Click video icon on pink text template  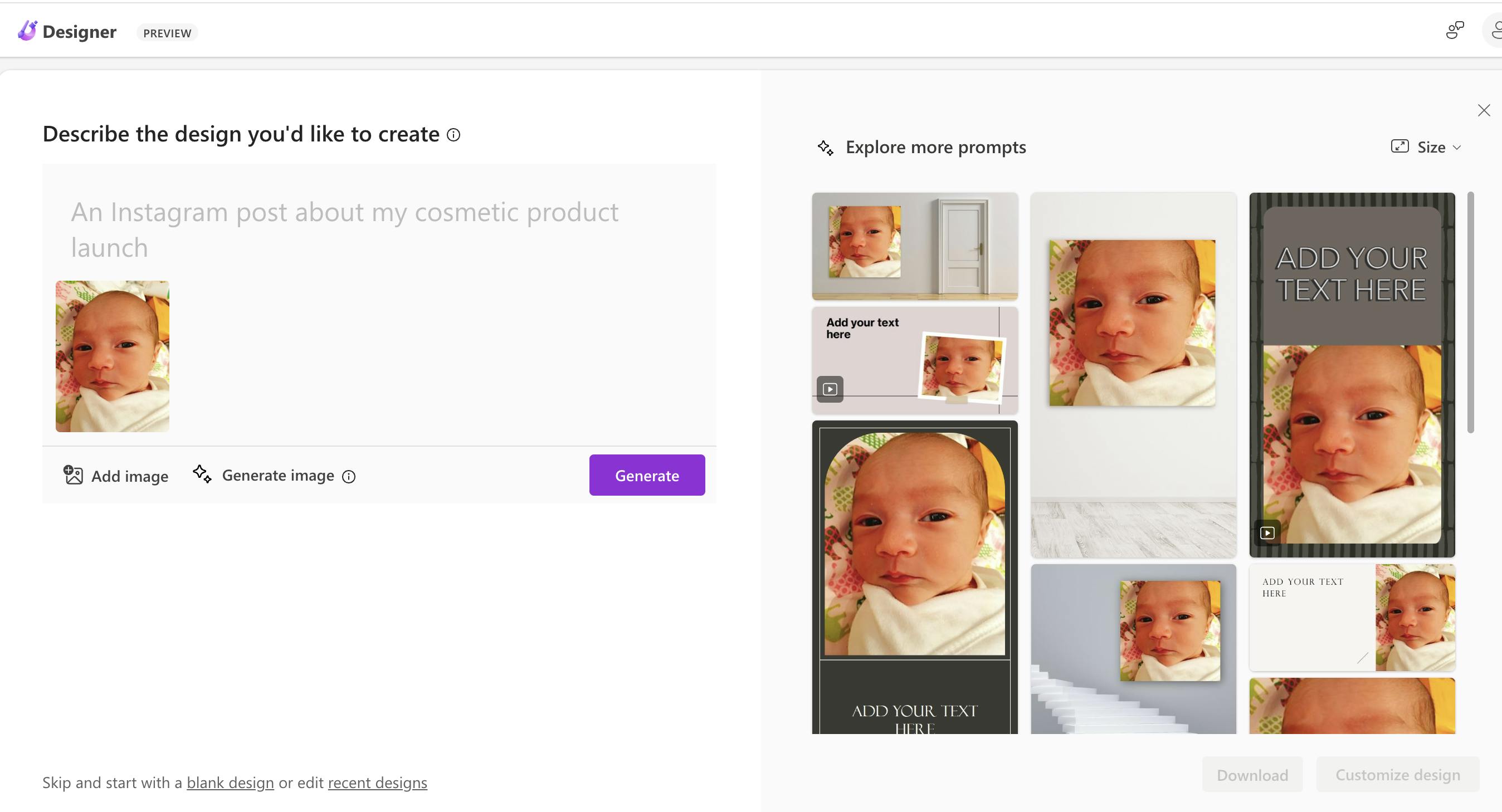[830, 389]
